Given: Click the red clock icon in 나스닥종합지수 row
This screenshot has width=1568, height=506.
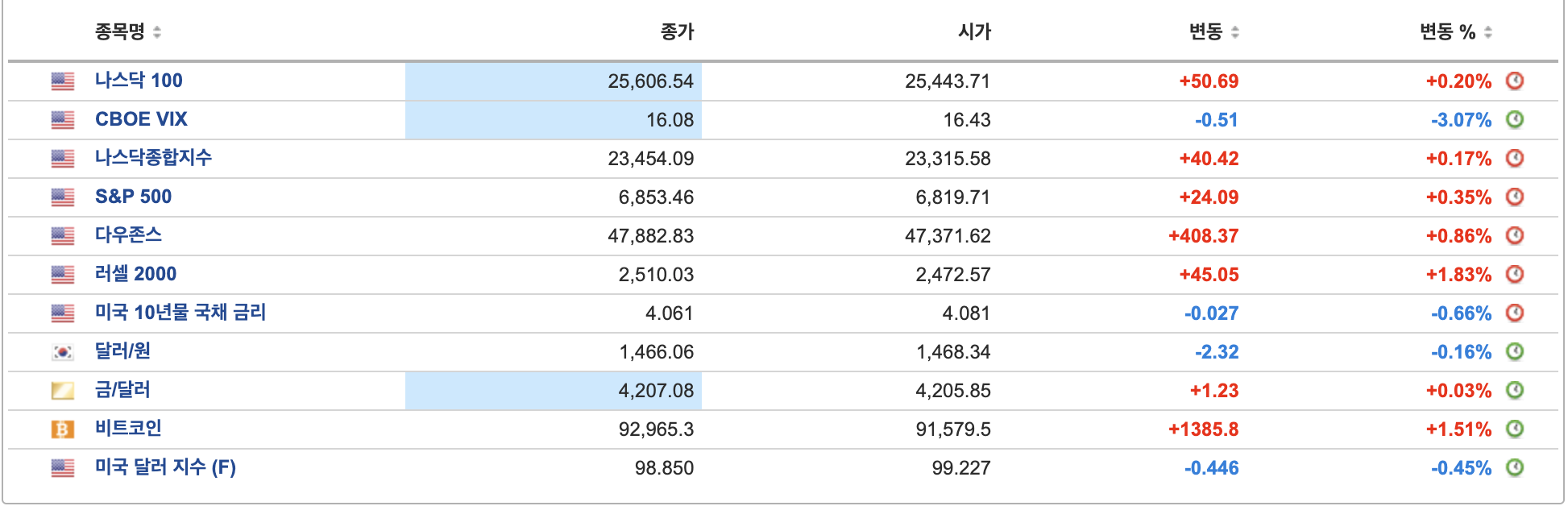Looking at the screenshot, I should [1515, 158].
